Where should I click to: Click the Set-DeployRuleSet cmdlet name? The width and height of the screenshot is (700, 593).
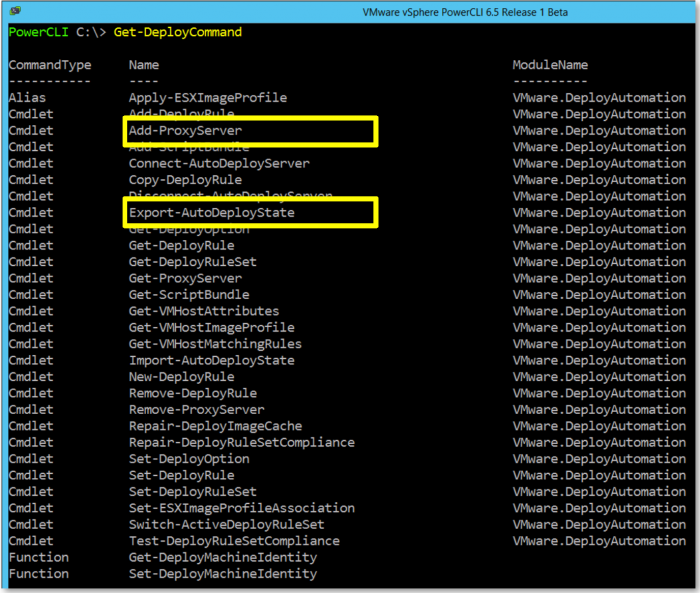coord(193,492)
